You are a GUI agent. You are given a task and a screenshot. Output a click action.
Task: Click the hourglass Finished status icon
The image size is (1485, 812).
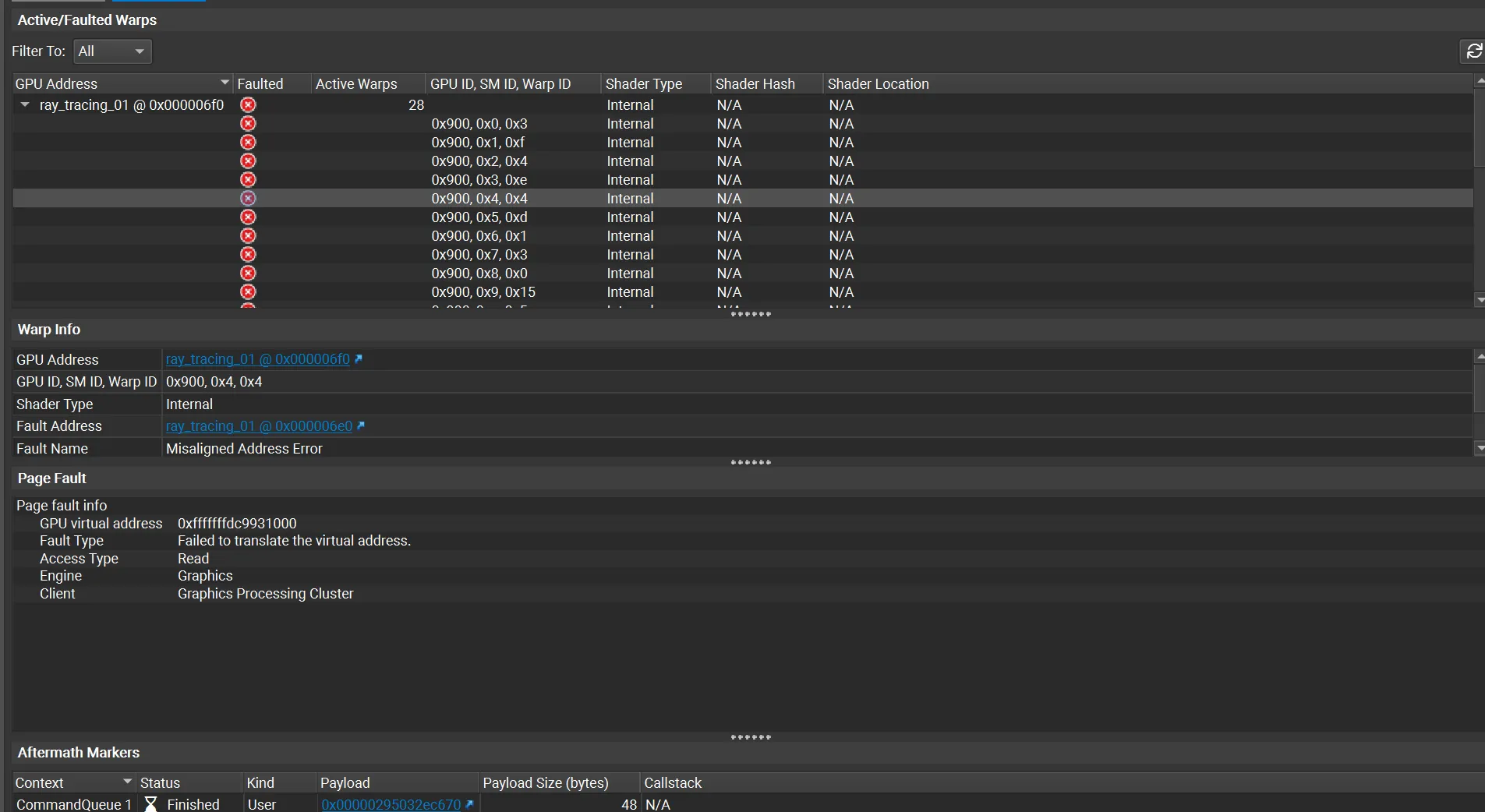pyautogui.click(x=151, y=804)
